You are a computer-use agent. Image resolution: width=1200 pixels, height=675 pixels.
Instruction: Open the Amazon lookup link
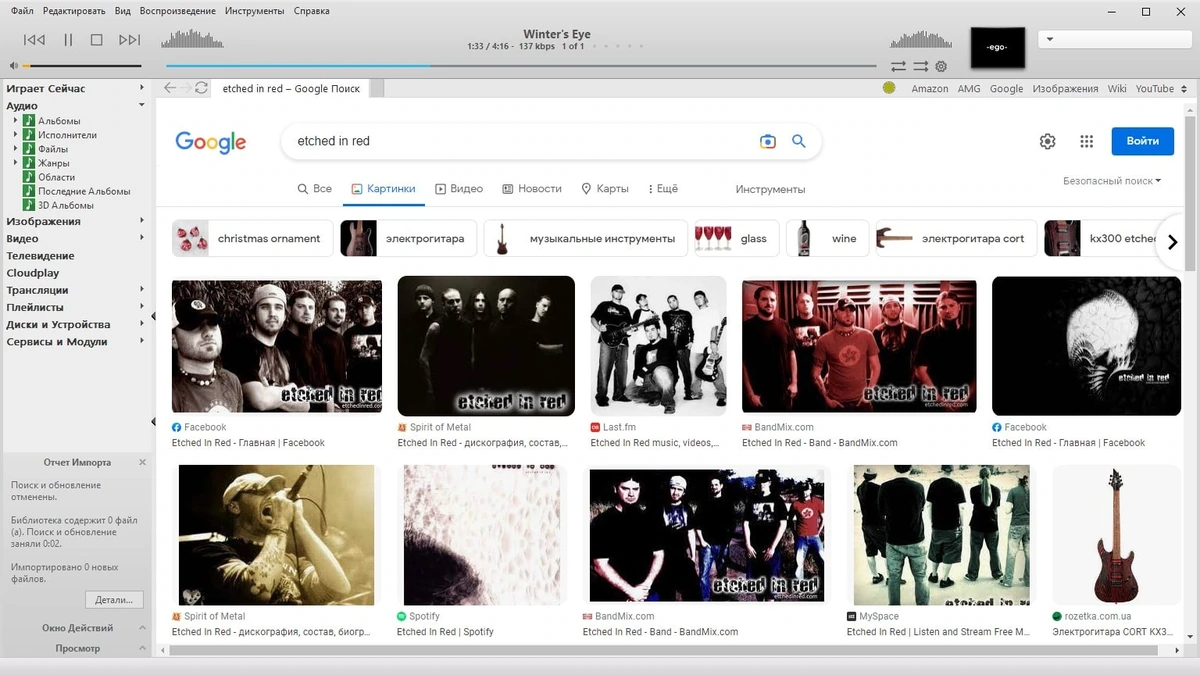(x=930, y=89)
